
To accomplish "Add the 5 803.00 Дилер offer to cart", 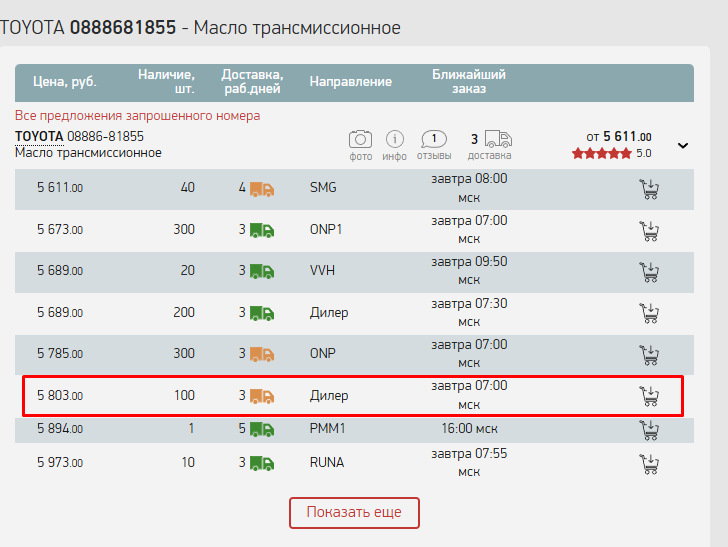I will tap(649, 396).
